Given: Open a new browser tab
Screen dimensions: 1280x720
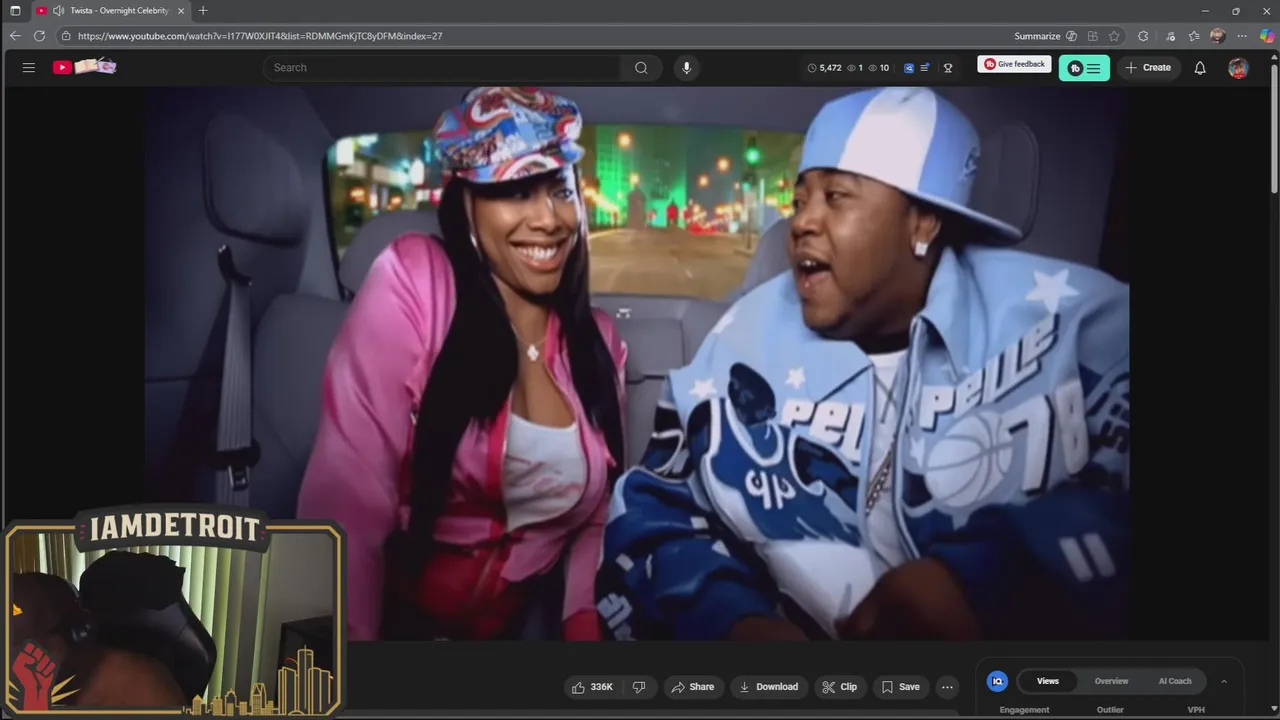Looking at the screenshot, I should 203,11.
